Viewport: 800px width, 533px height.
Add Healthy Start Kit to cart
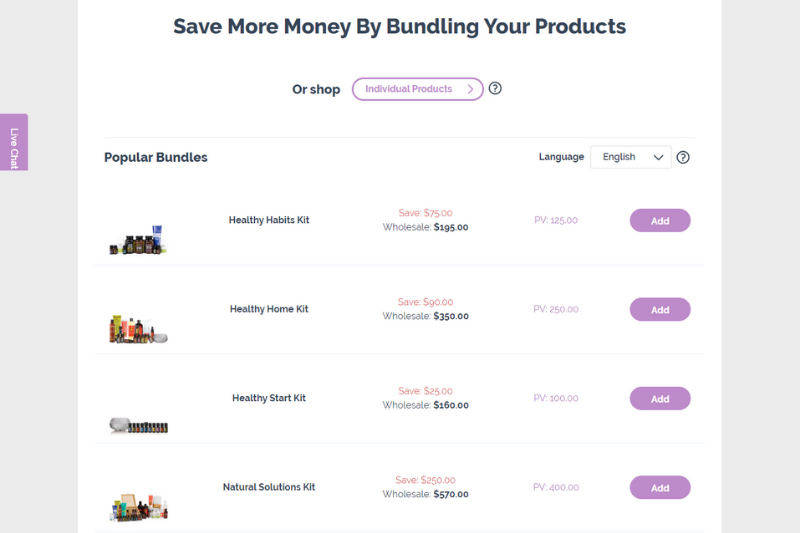pos(660,399)
